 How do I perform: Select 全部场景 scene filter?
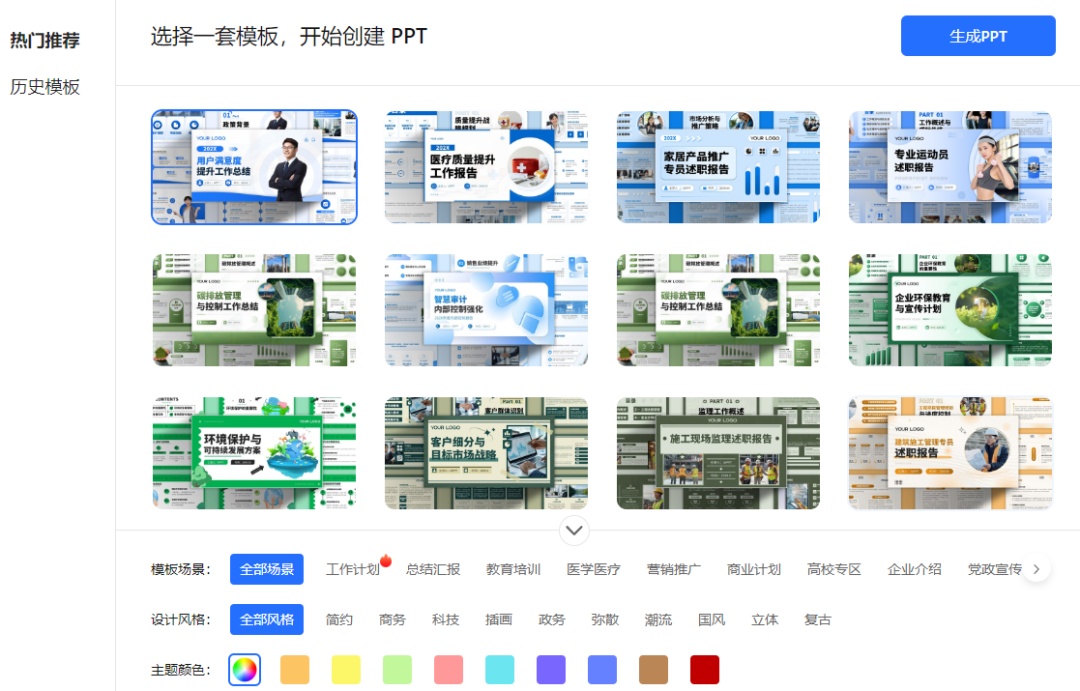click(267, 569)
